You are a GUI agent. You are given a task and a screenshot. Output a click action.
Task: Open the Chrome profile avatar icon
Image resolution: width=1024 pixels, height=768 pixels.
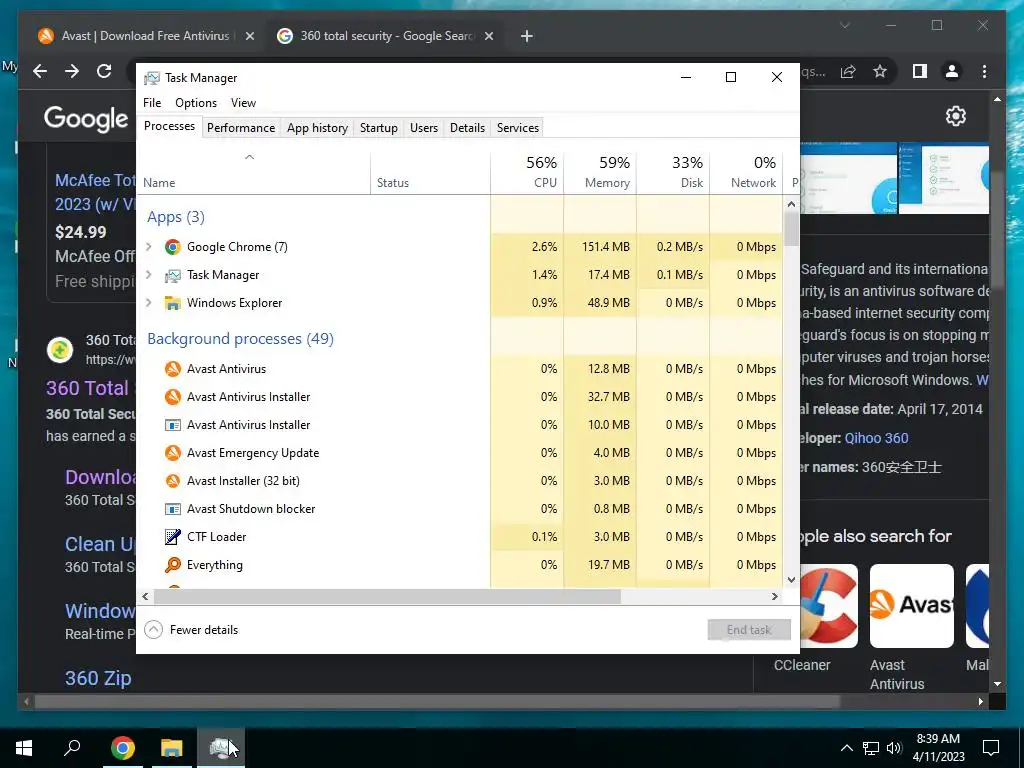click(952, 71)
